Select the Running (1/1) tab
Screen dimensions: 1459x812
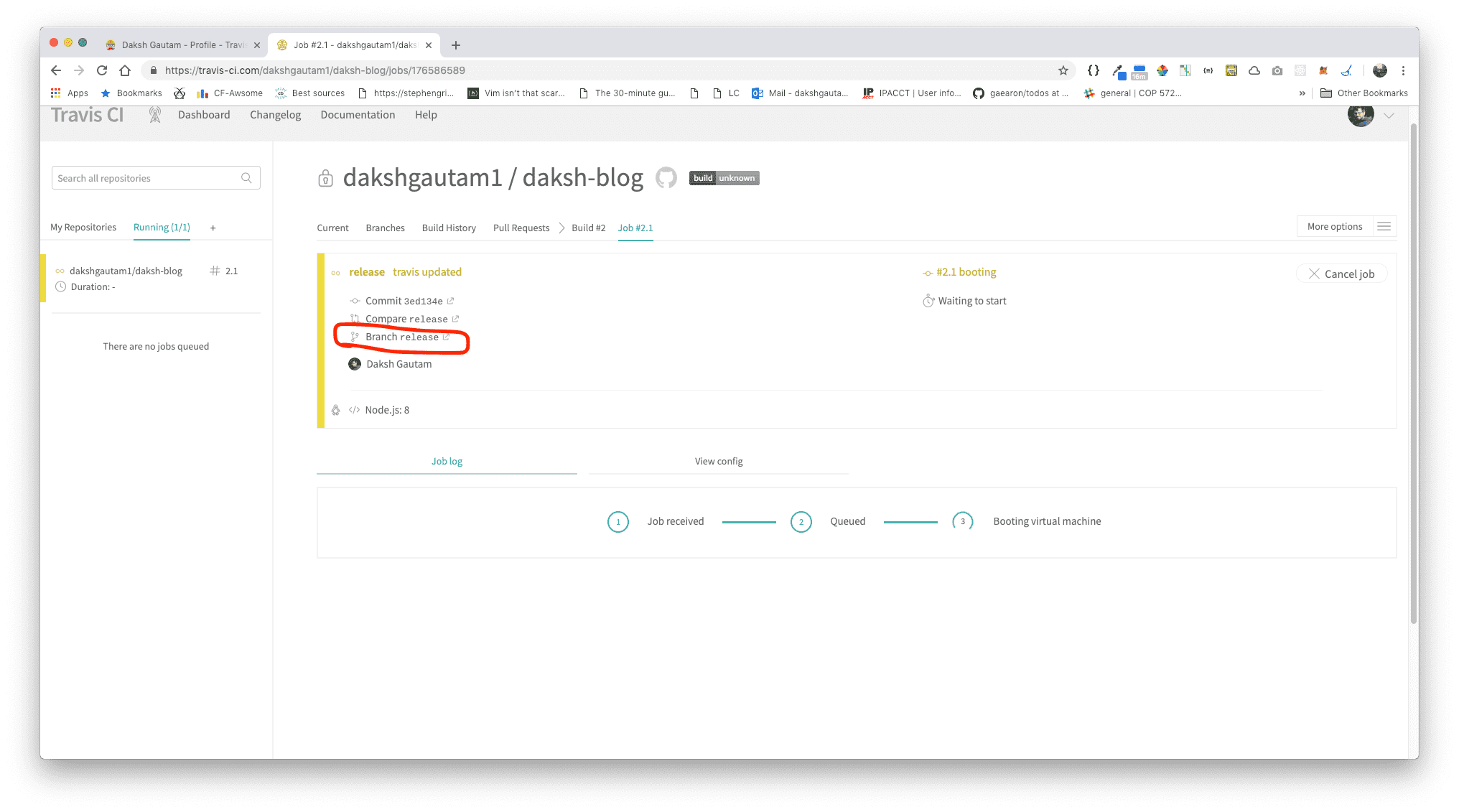click(162, 228)
